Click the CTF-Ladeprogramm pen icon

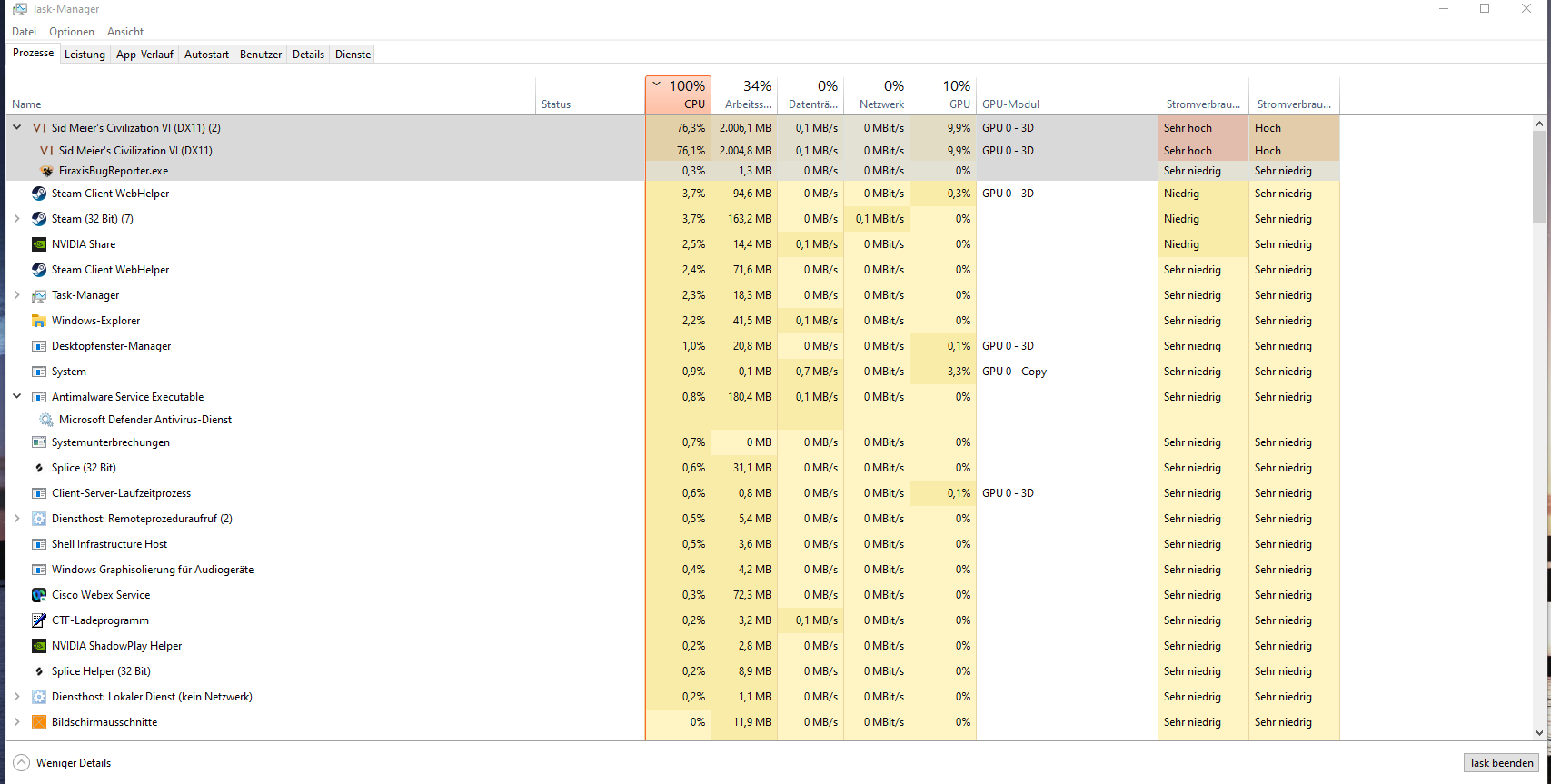[x=39, y=620]
